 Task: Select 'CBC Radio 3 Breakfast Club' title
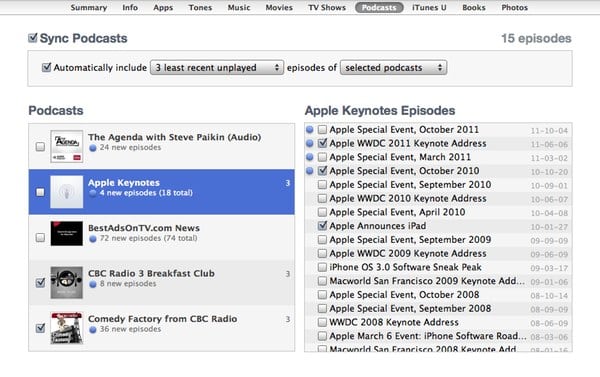[151, 273]
